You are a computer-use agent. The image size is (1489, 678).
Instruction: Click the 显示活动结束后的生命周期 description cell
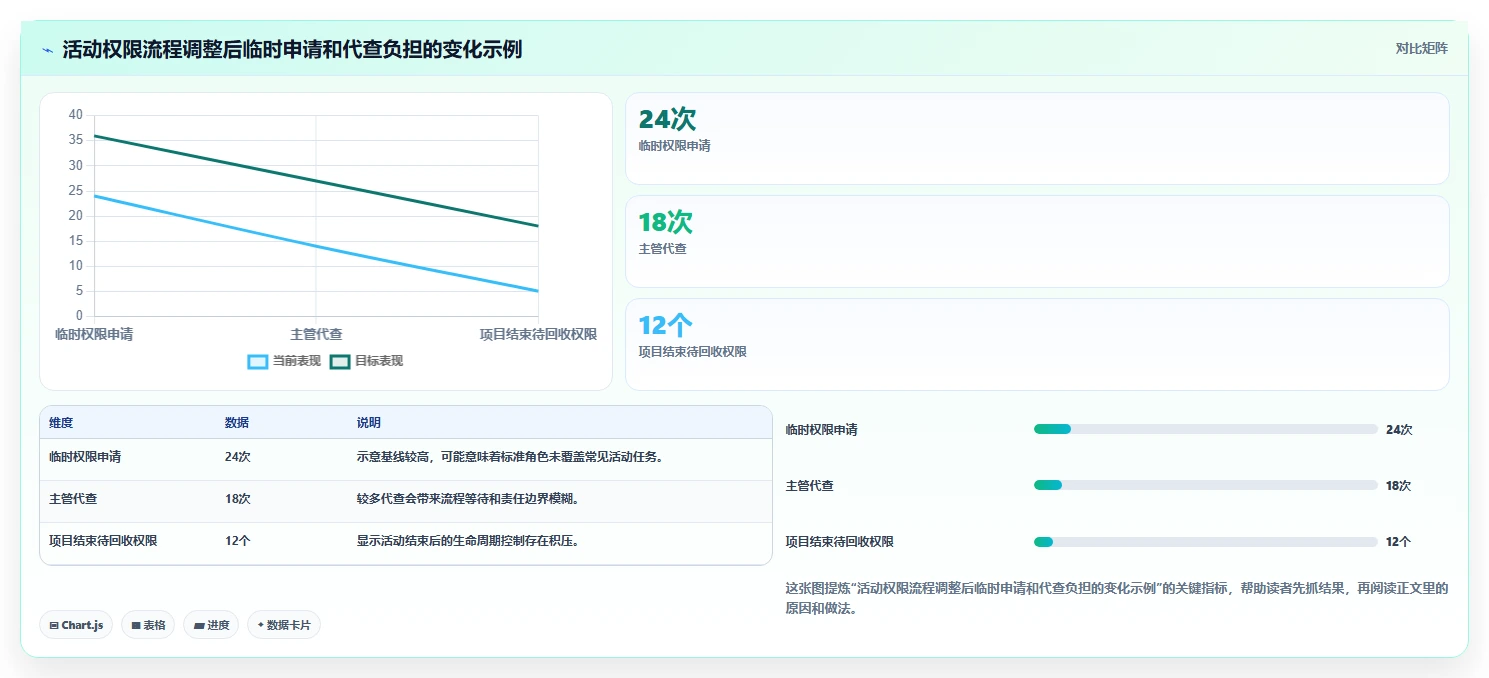(468, 540)
